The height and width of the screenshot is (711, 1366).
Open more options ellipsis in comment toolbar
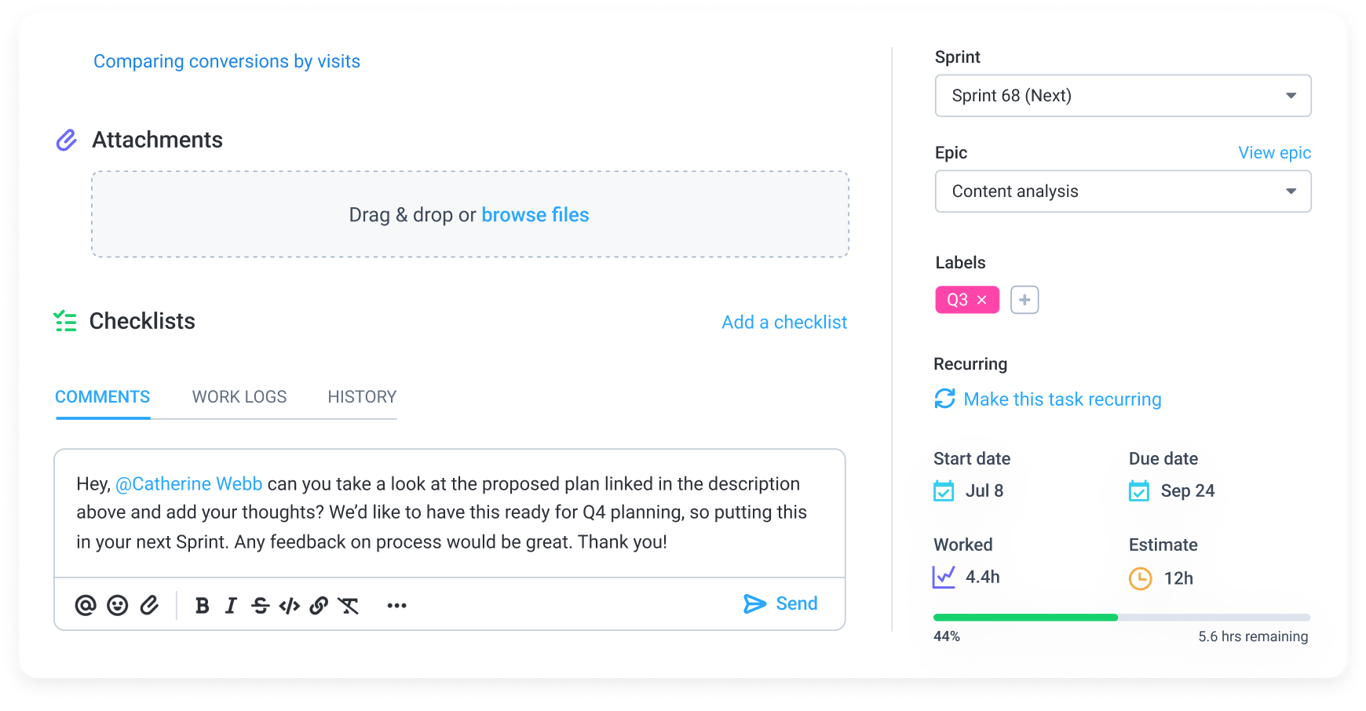coord(397,605)
